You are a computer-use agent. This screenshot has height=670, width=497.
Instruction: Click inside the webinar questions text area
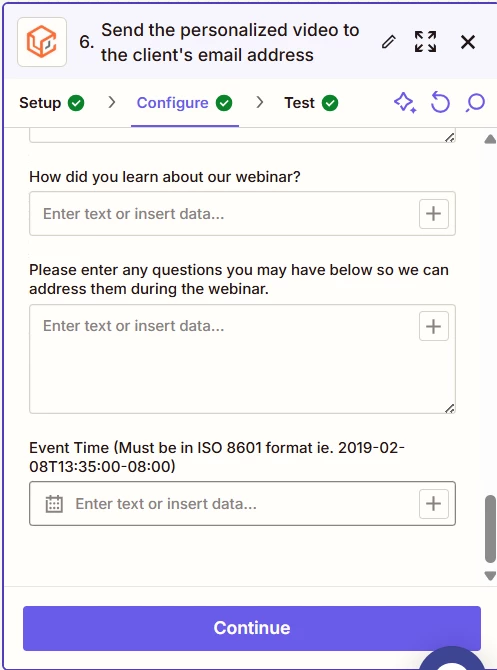224,359
